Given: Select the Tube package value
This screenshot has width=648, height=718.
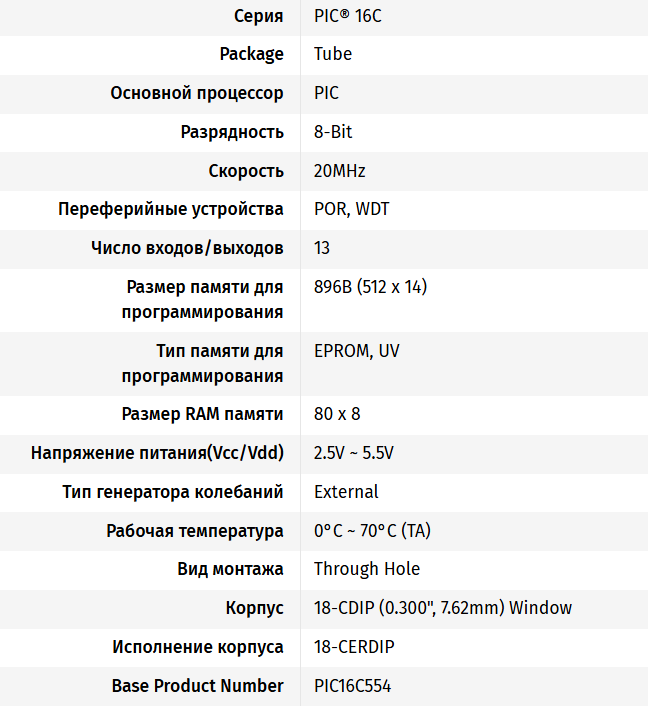Looking at the screenshot, I should (x=333, y=54).
